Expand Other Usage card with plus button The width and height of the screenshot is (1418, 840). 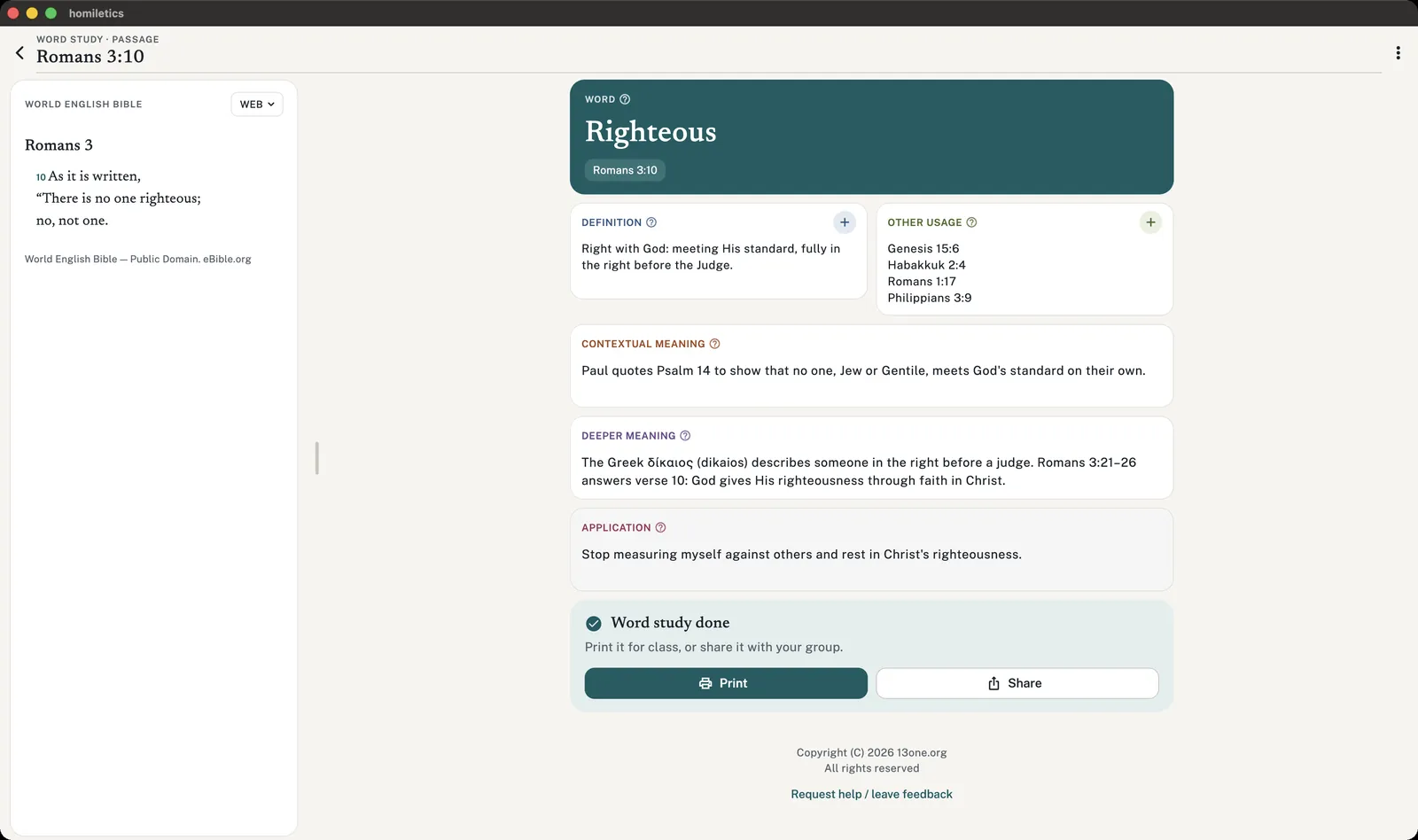click(1150, 222)
